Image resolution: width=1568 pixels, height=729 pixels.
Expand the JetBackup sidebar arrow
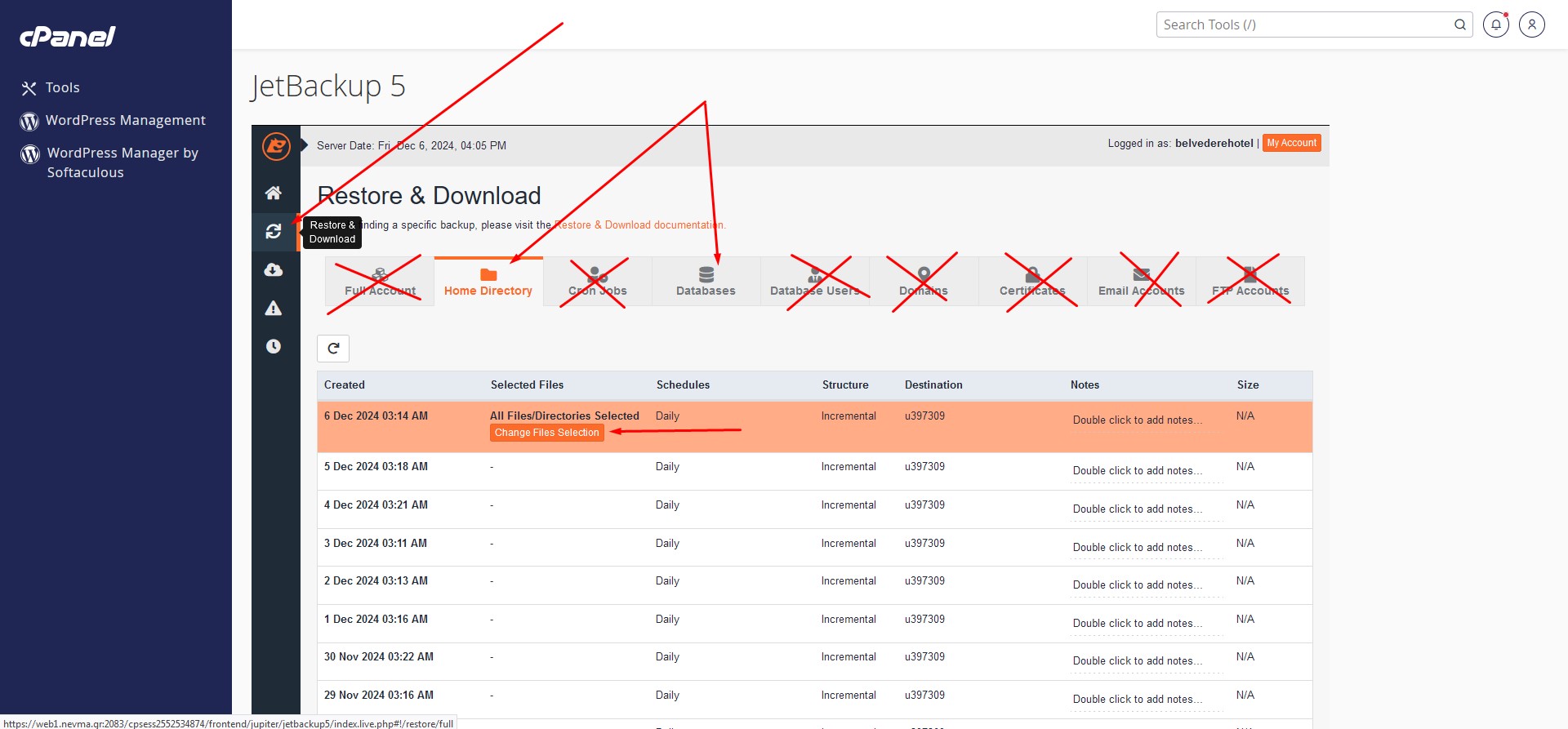[x=304, y=145]
